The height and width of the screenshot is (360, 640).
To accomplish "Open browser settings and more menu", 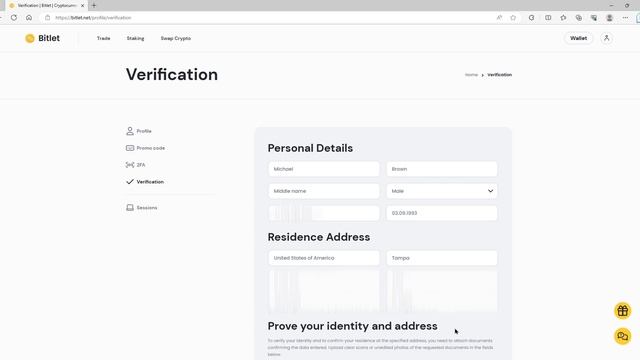I will pyautogui.click(x=625, y=18).
